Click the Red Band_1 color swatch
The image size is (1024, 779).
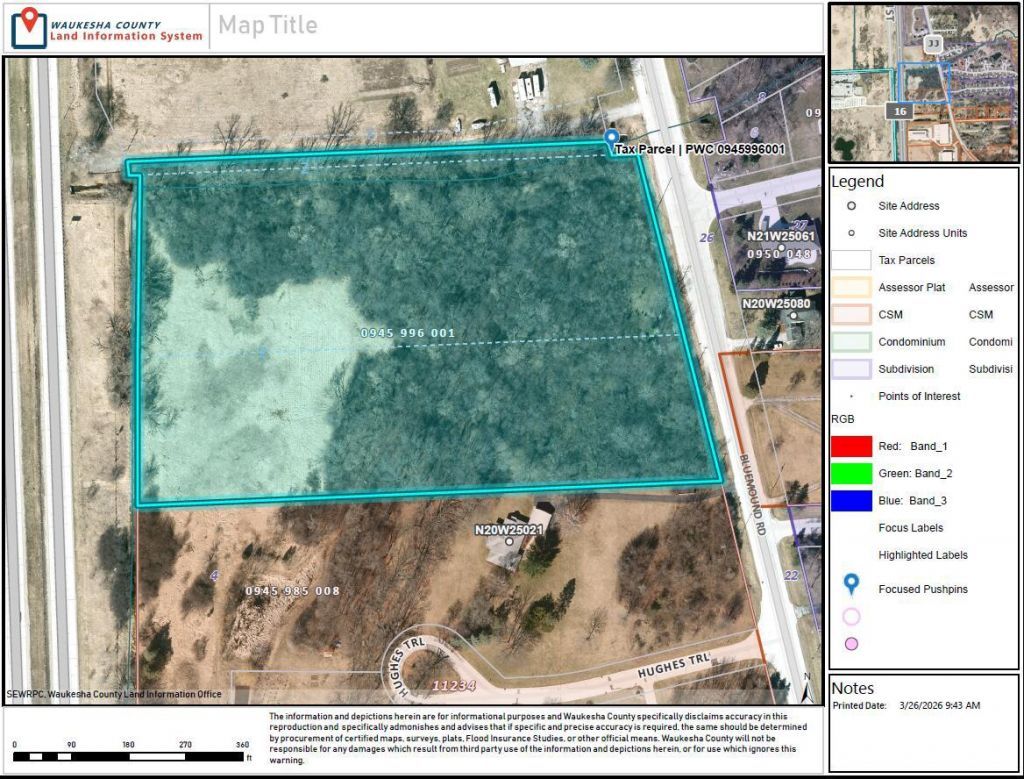[851, 445]
